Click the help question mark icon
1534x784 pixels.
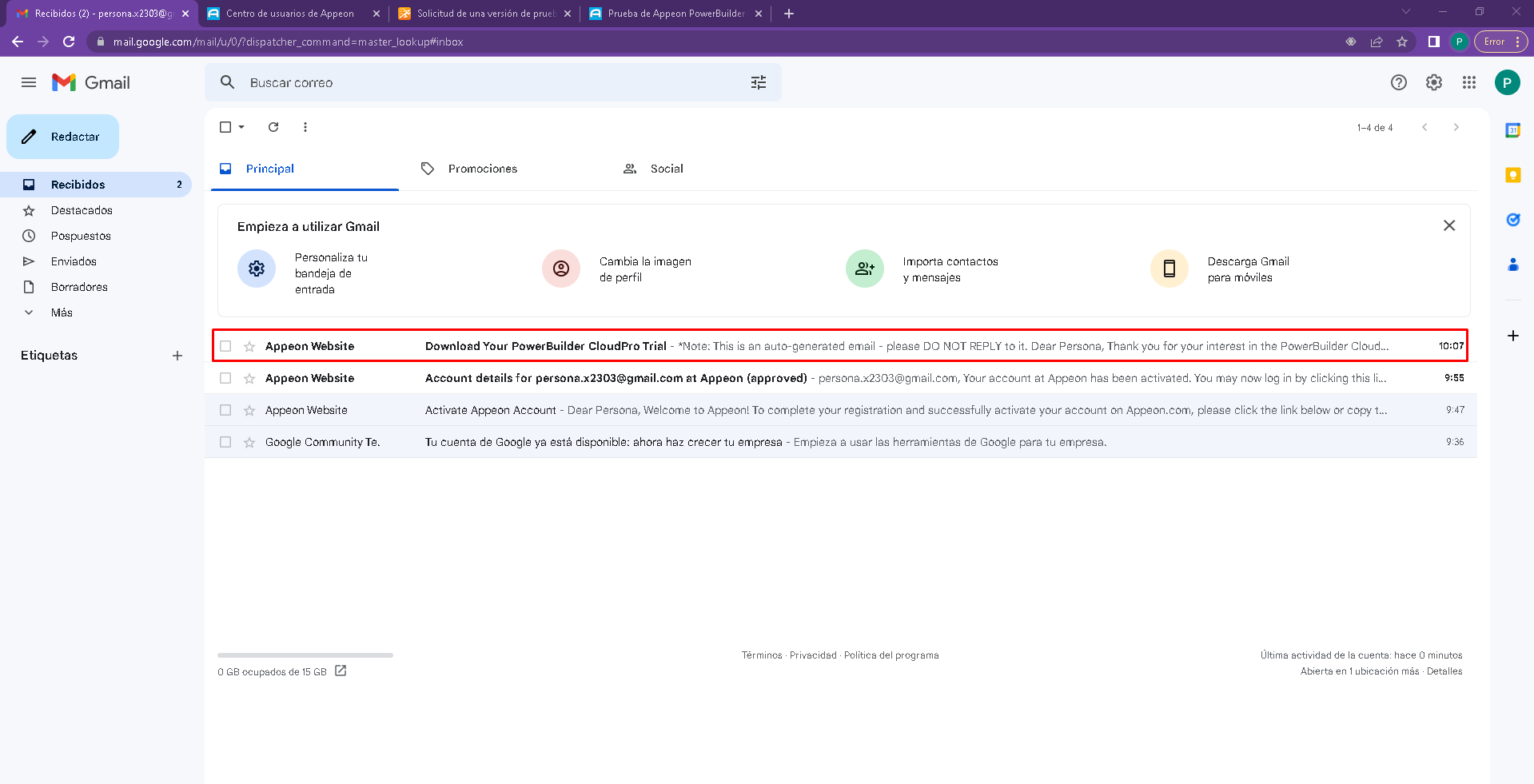[1398, 82]
